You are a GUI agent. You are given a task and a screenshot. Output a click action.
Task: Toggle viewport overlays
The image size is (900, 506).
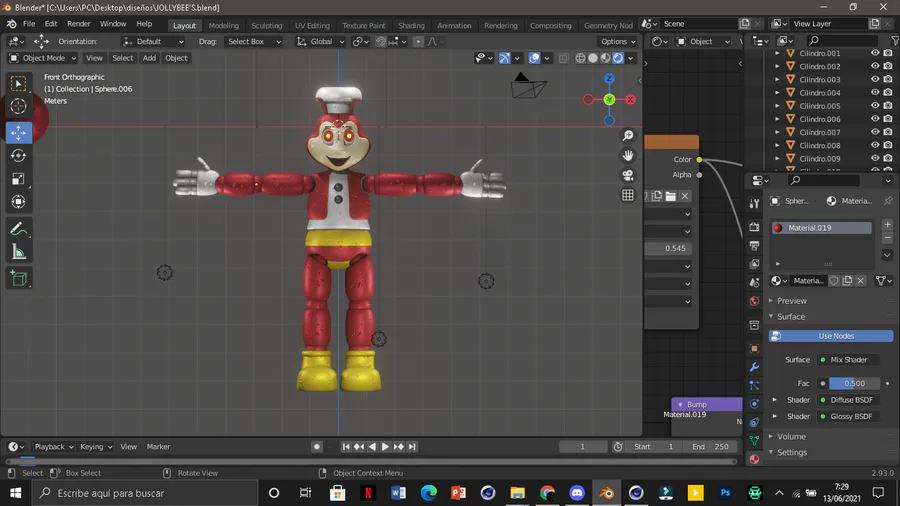534,58
